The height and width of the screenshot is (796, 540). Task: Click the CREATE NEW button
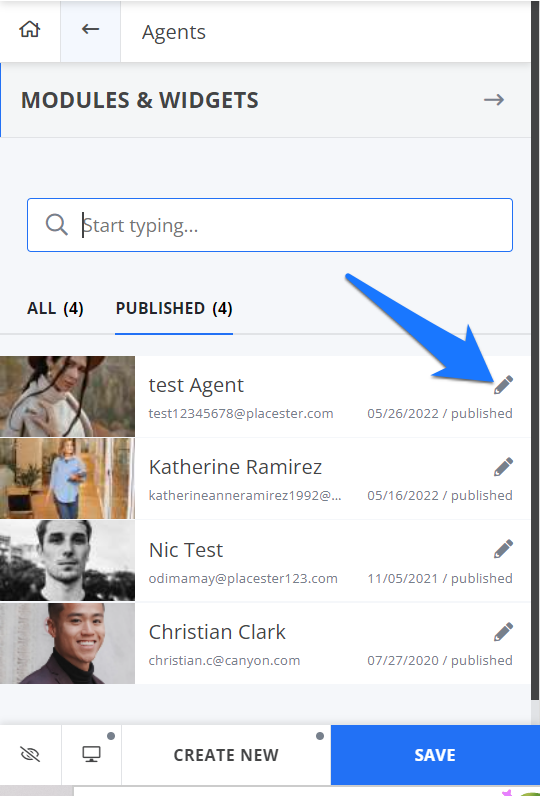coord(226,755)
